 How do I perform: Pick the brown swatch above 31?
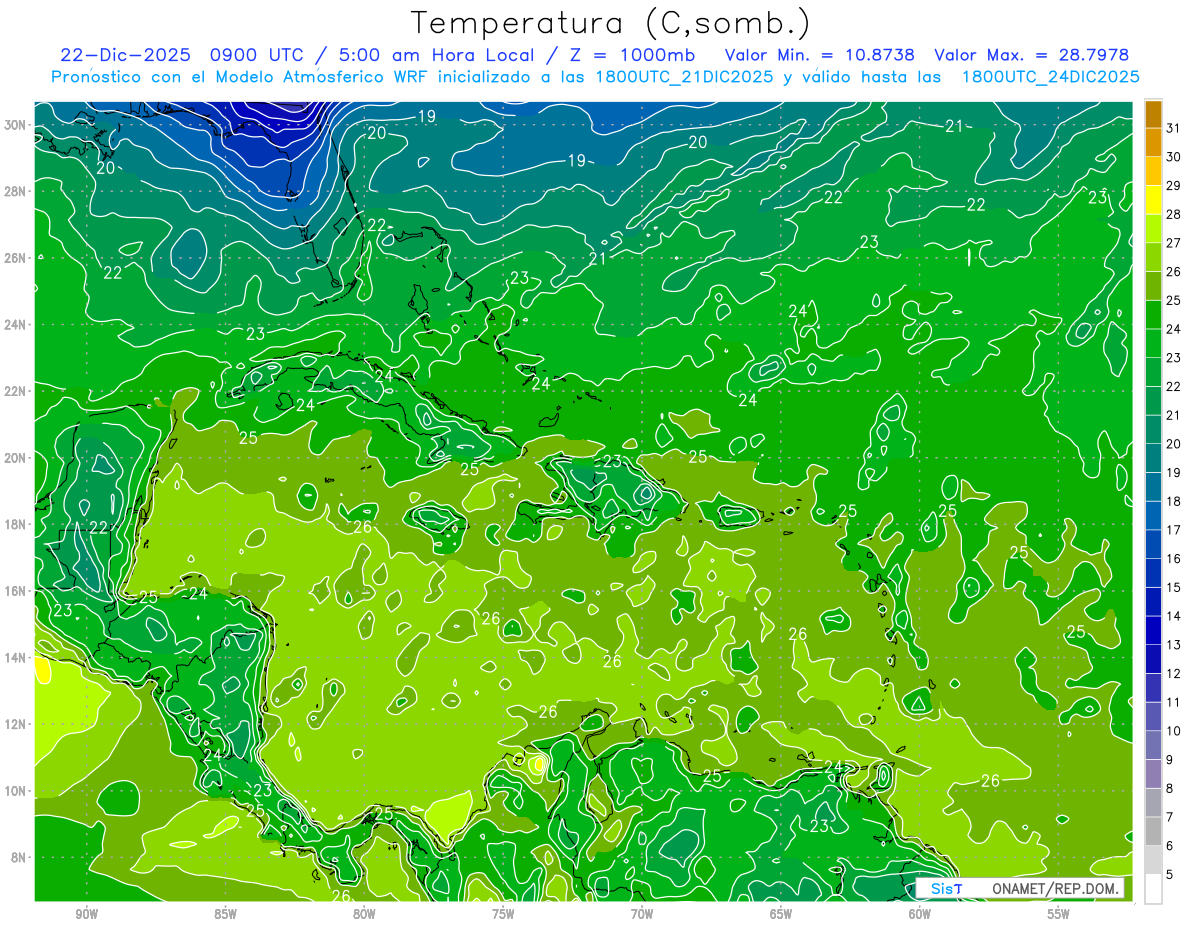point(1154,113)
